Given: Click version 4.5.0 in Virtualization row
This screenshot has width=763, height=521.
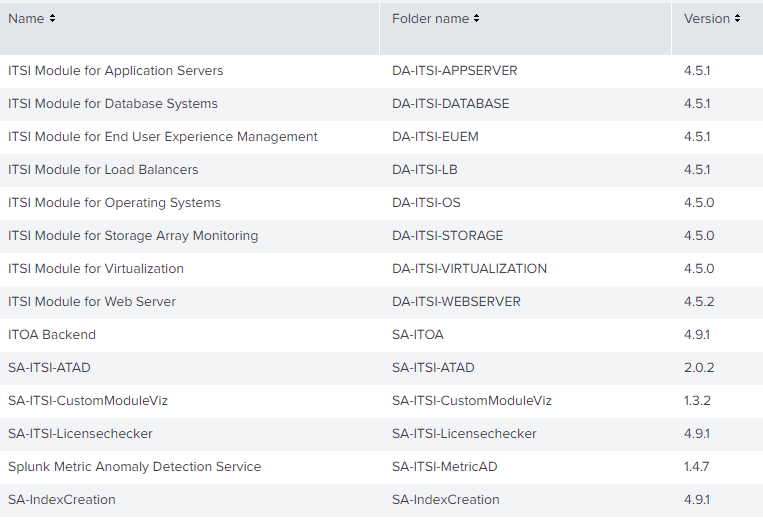Looking at the screenshot, I should tap(699, 269).
